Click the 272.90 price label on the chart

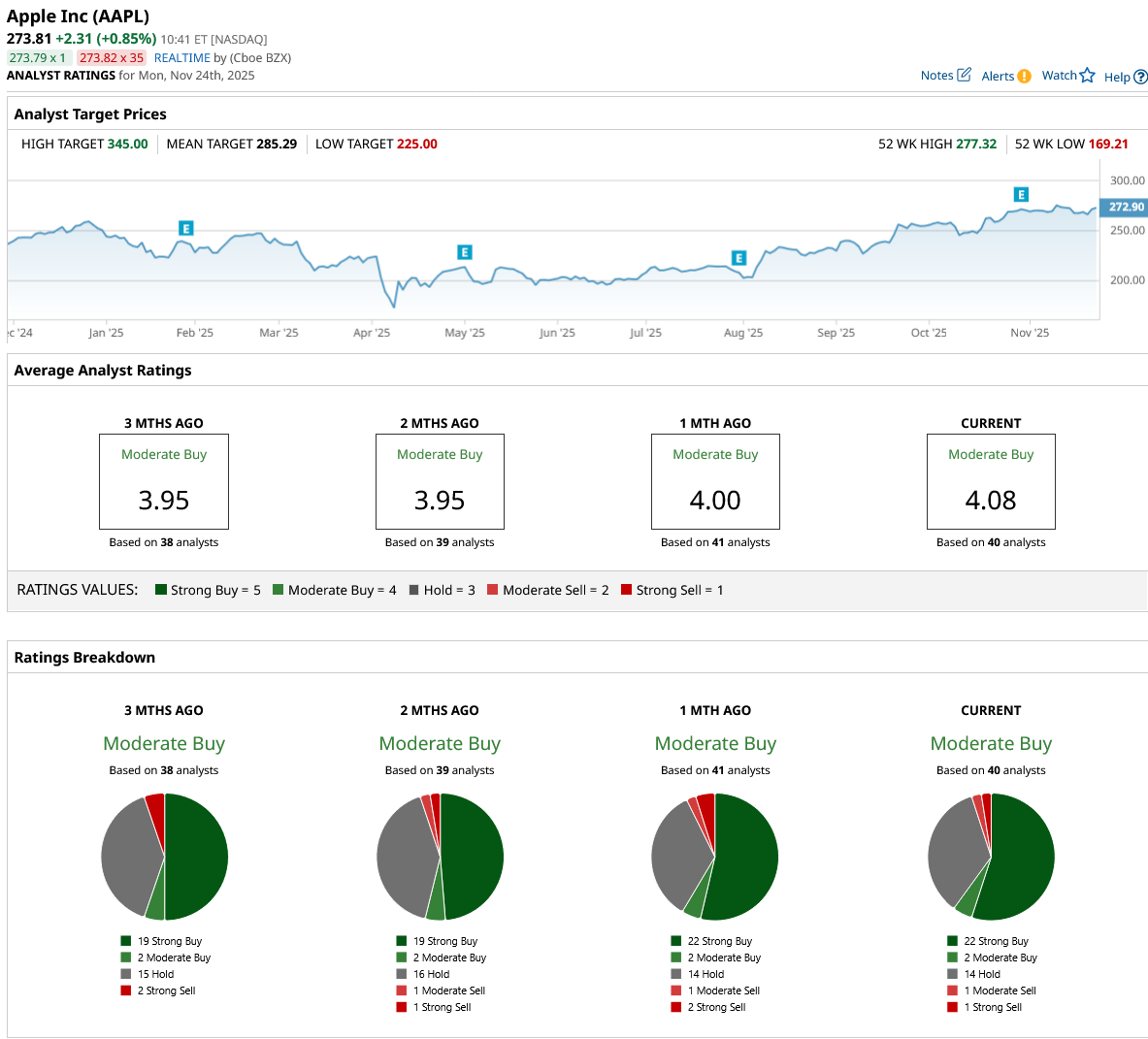point(1126,207)
